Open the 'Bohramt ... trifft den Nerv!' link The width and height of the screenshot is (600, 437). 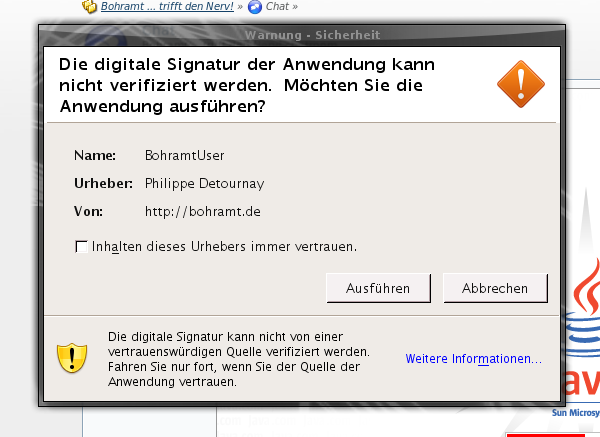(167, 7)
